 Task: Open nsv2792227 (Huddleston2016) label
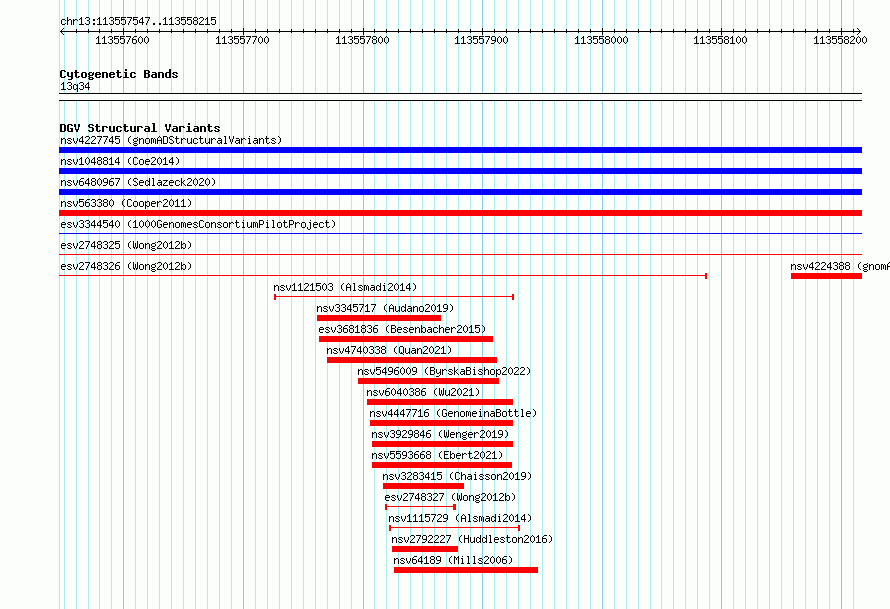pyautogui.click(x=472, y=539)
